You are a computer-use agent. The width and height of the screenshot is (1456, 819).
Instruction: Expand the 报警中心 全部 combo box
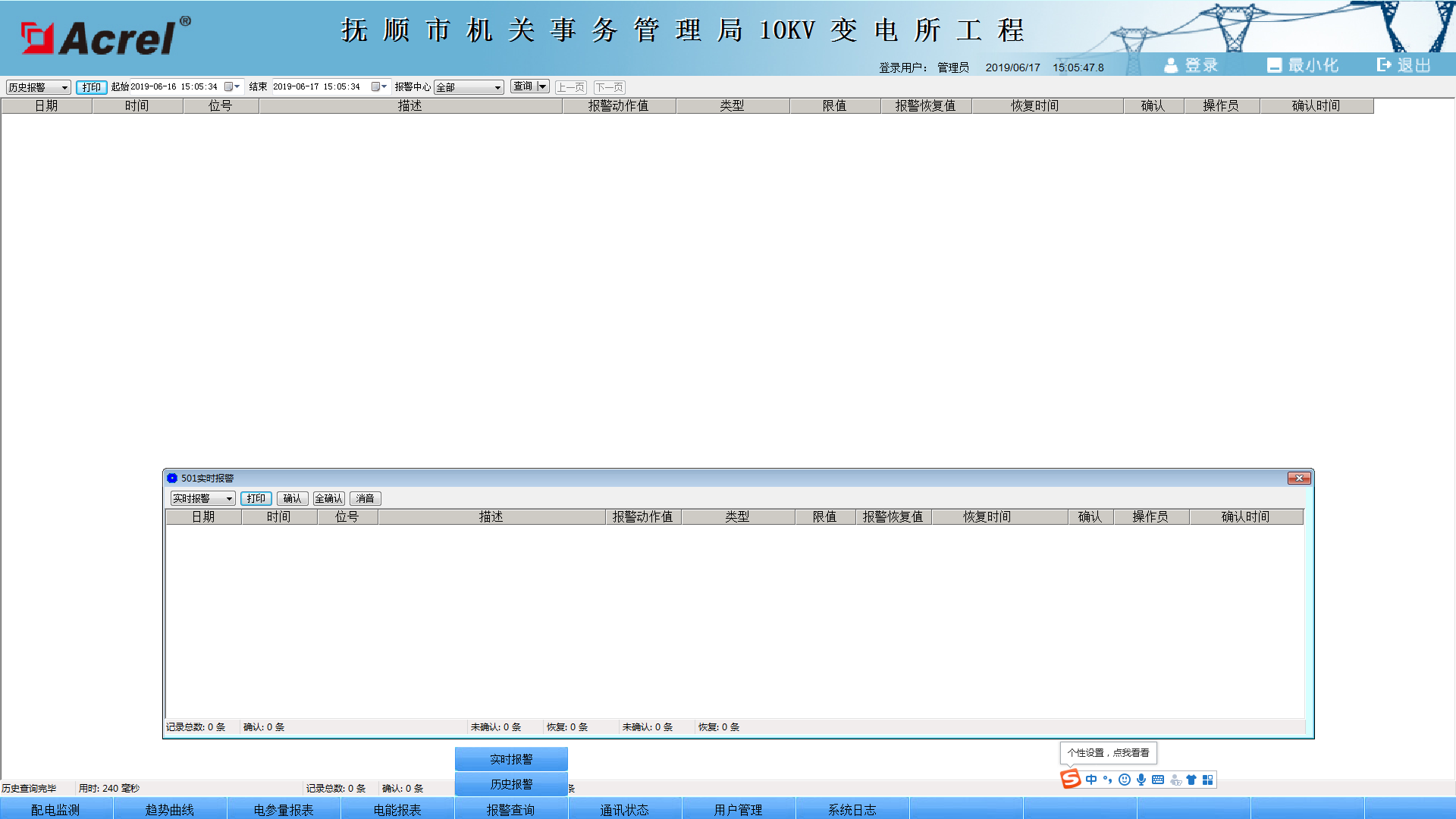[497, 88]
